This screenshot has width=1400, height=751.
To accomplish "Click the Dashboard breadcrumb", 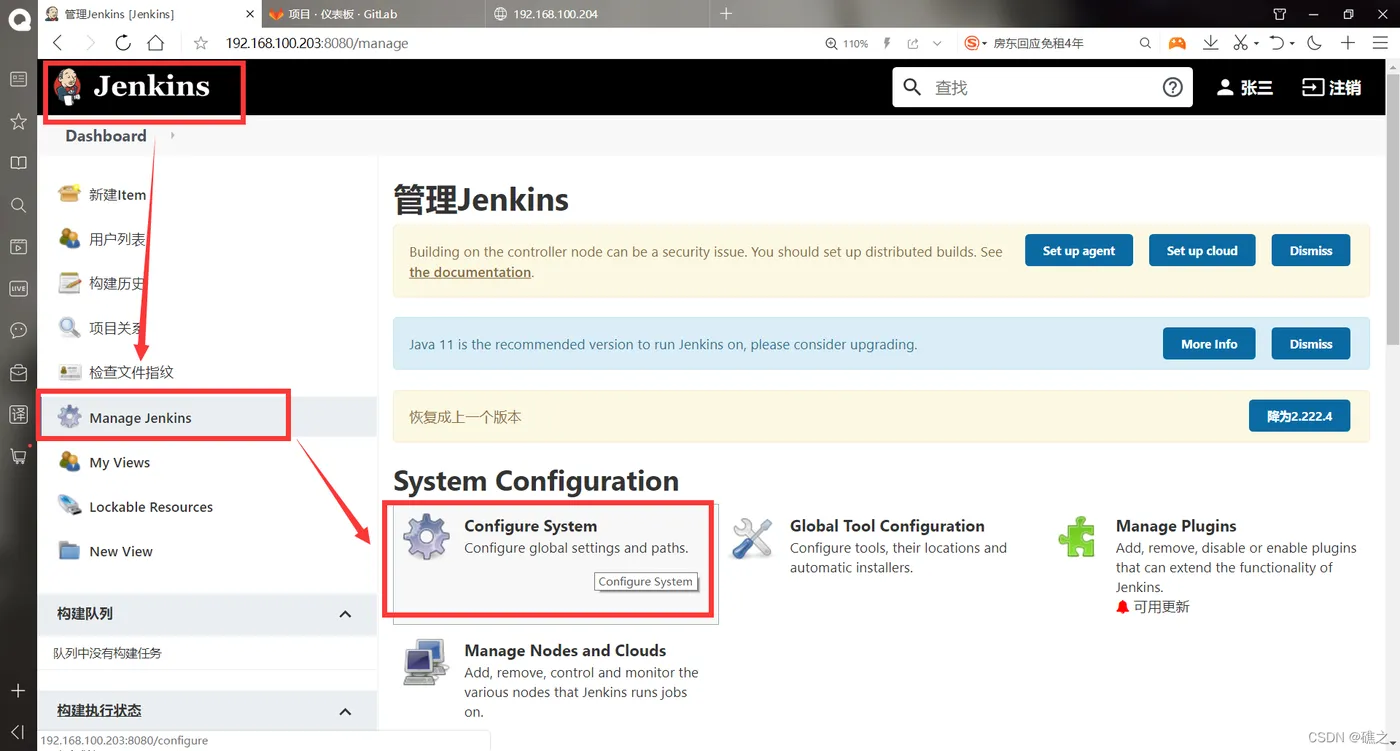I will click(106, 135).
